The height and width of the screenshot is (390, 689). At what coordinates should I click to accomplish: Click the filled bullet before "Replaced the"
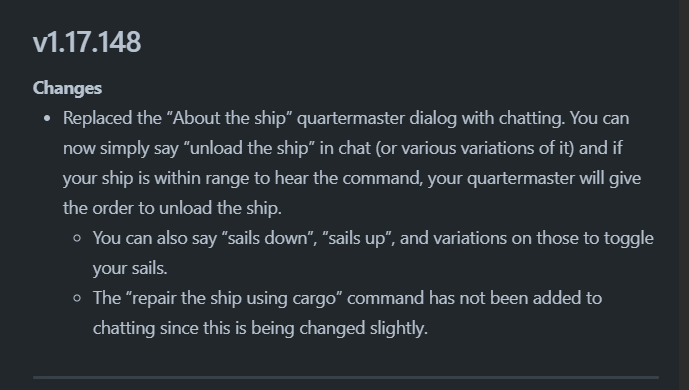(47, 119)
